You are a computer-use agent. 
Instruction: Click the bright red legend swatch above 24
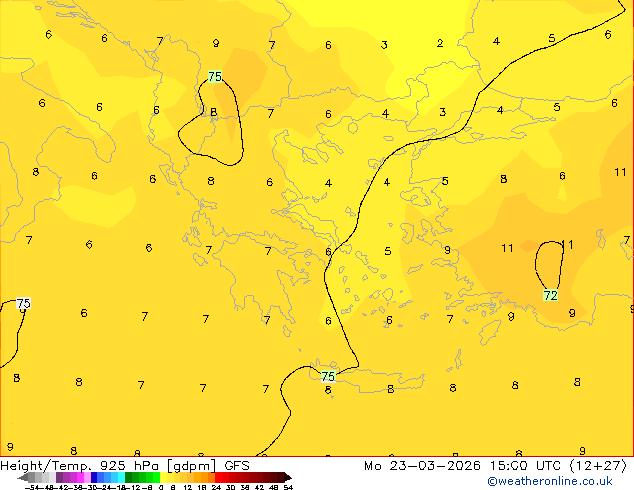[218, 477]
